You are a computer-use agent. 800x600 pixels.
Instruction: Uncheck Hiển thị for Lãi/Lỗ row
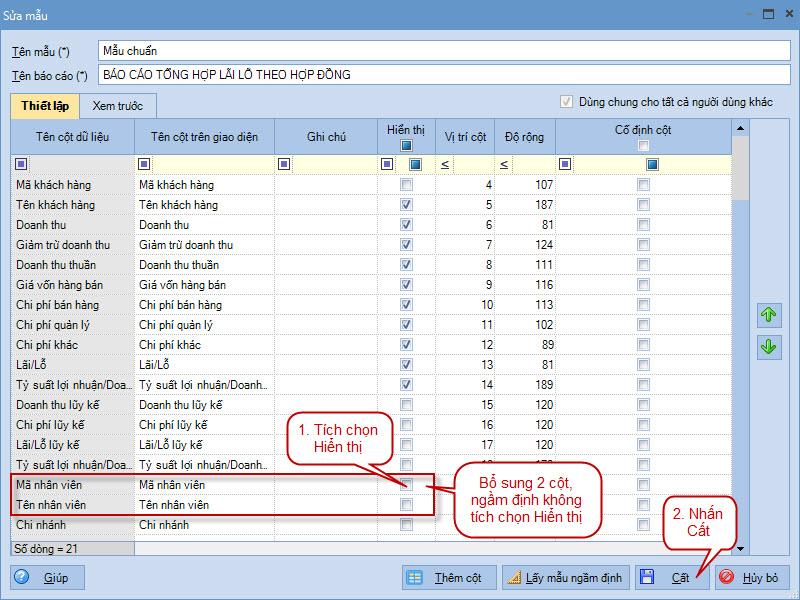(x=406, y=365)
